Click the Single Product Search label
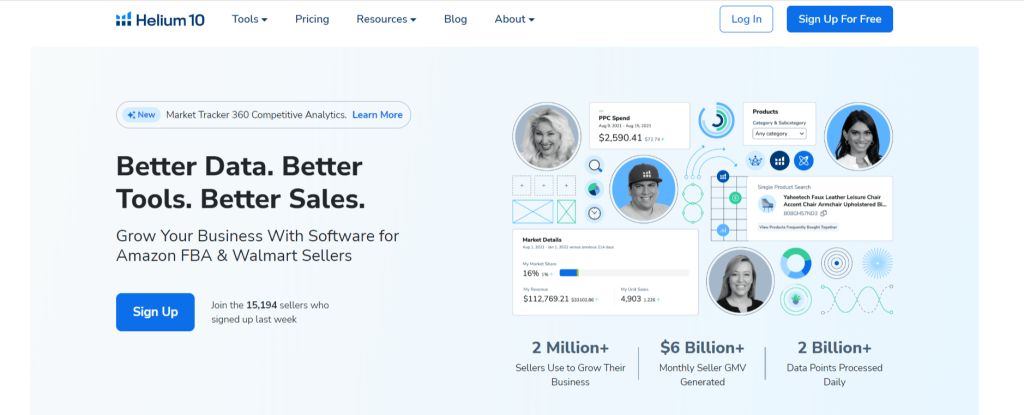Image resolution: width=1024 pixels, height=415 pixels. (x=782, y=186)
